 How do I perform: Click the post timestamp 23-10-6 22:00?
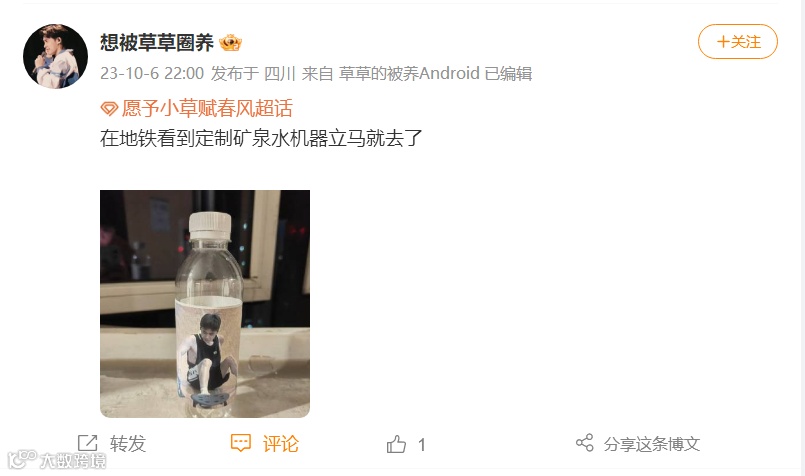[x=152, y=73]
